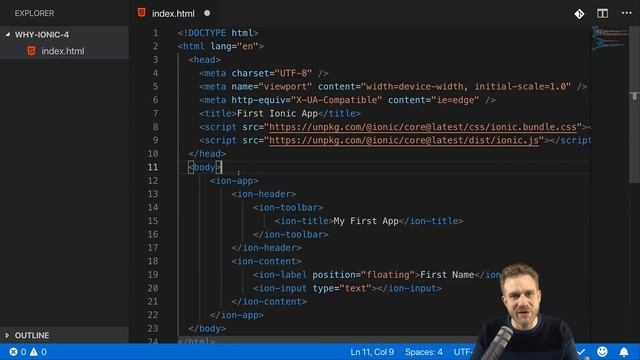640x360 pixels.
Task: Click the viewport meta tag on line 5
Action: [393, 87]
